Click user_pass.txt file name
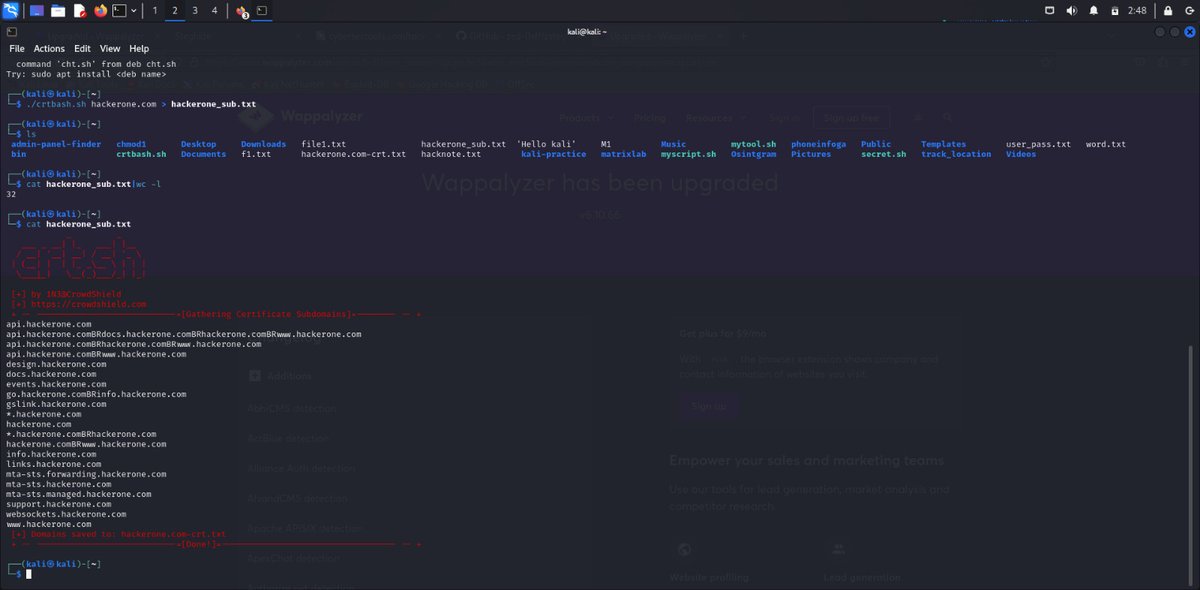1200x590 pixels. (x=1038, y=144)
